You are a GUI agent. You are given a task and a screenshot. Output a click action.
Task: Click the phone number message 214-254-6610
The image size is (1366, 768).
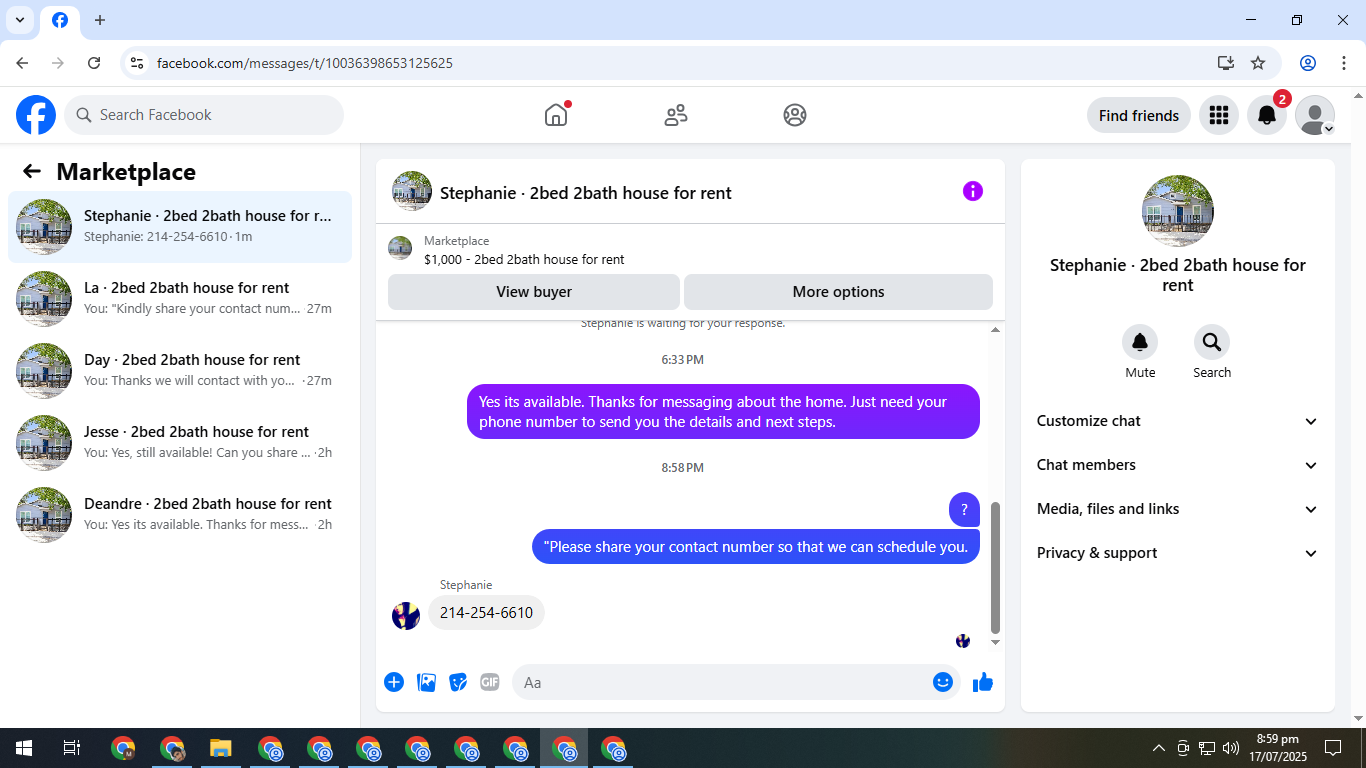point(486,613)
